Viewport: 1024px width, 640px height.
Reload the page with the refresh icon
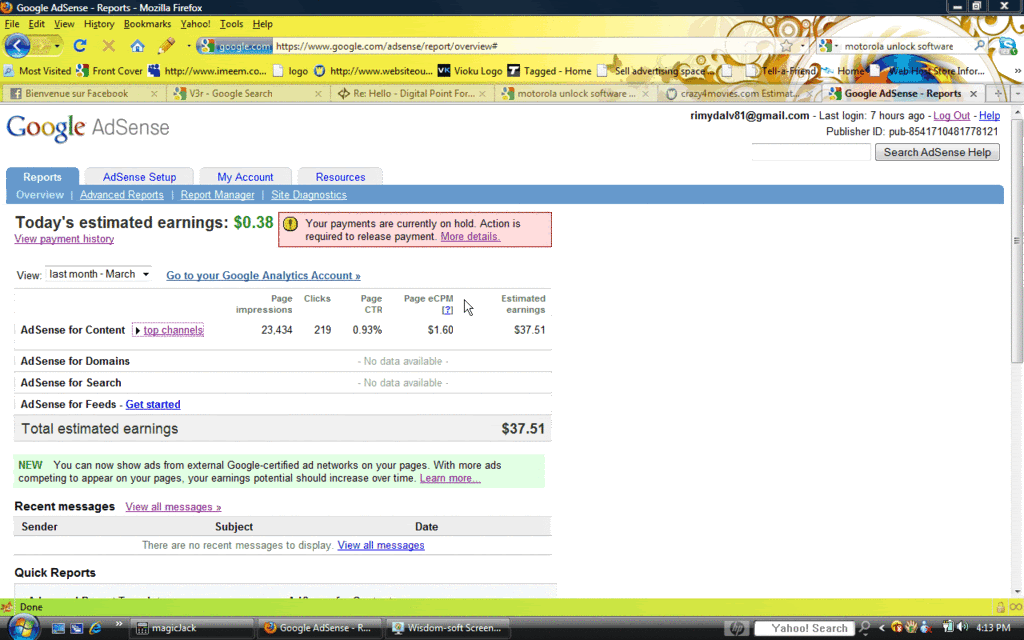tap(80, 46)
